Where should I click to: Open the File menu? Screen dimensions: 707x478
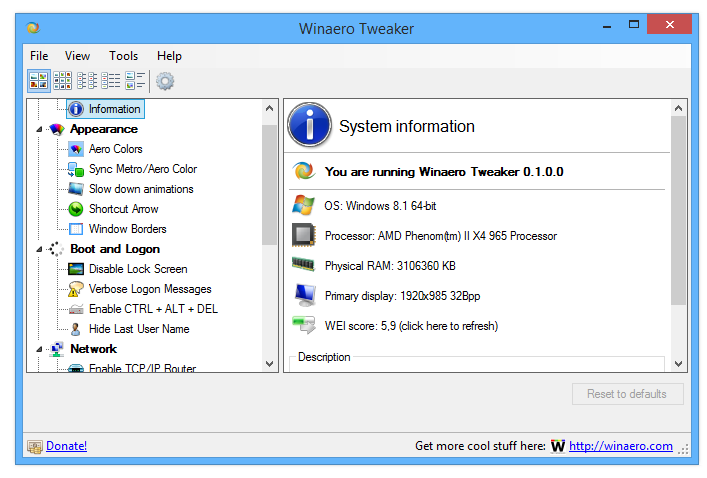coord(39,56)
